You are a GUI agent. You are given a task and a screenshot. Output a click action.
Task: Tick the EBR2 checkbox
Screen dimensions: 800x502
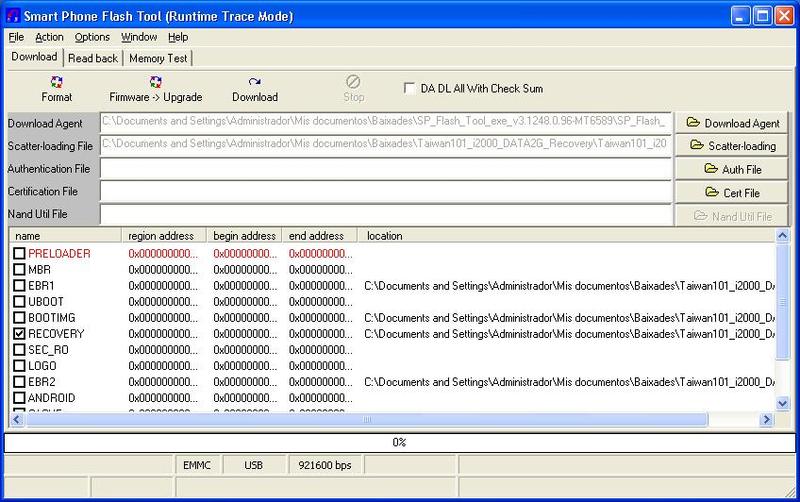click(19, 382)
